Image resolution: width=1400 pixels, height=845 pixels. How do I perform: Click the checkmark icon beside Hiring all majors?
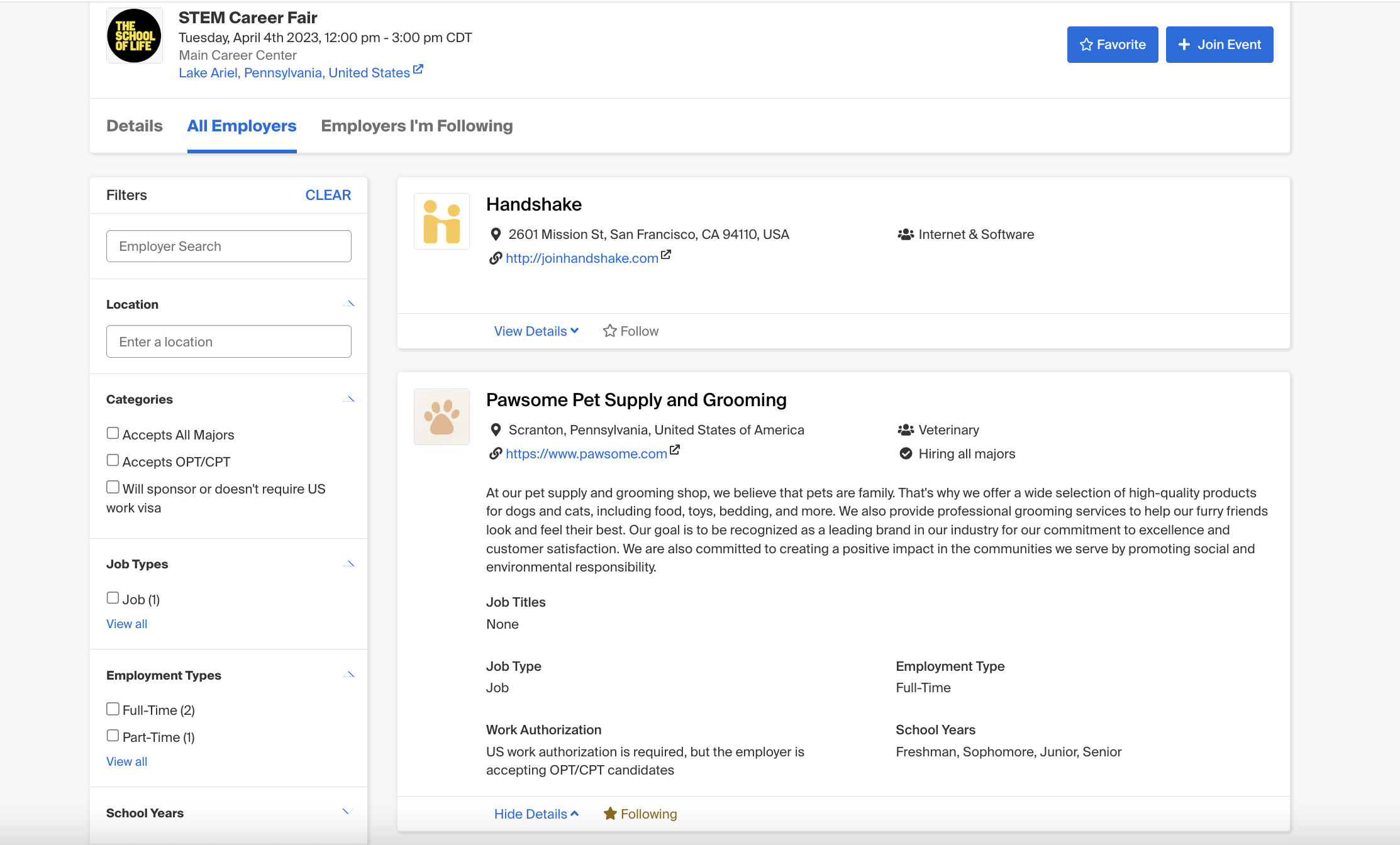906,454
